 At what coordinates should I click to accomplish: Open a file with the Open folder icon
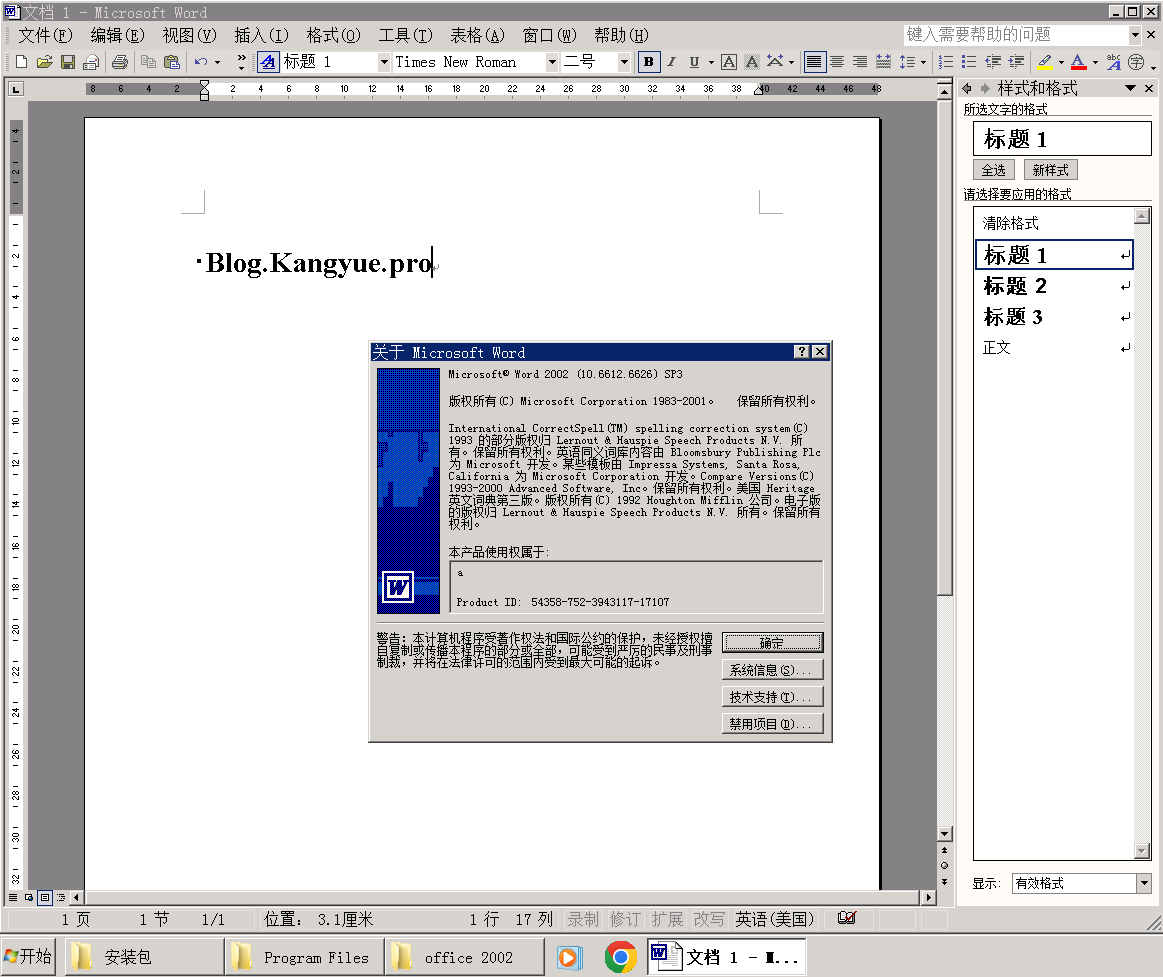(44, 62)
